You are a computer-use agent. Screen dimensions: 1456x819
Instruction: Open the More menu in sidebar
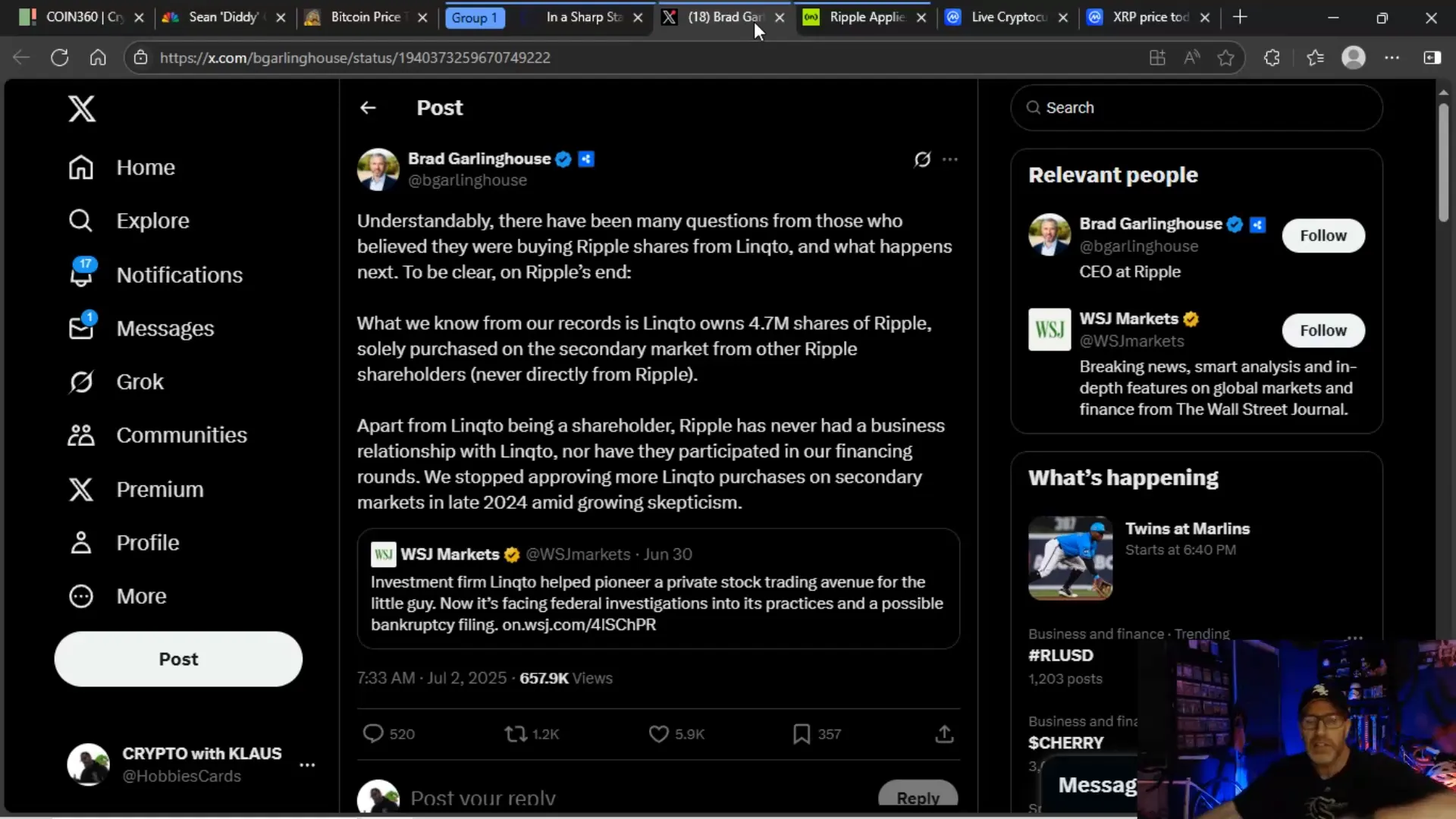118,596
